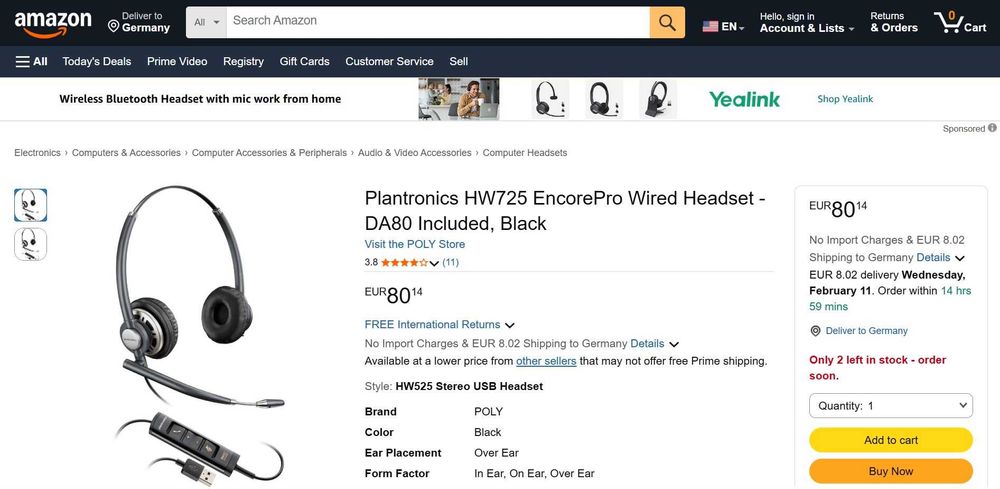Viewport: 1000px width, 489px height.
Task: Visit the POLY Store link
Action: pyautogui.click(x=414, y=244)
